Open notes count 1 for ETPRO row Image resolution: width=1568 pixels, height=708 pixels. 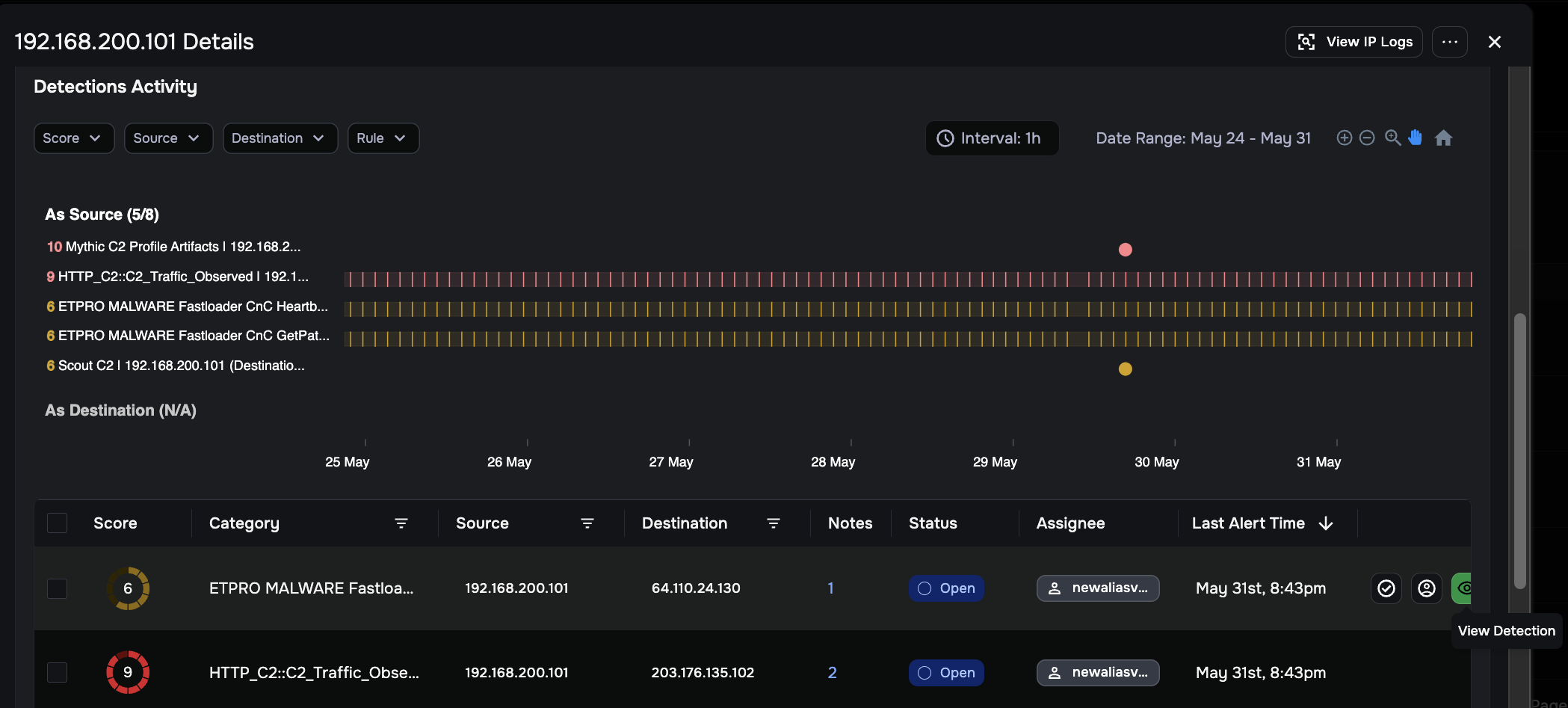coord(830,588)
